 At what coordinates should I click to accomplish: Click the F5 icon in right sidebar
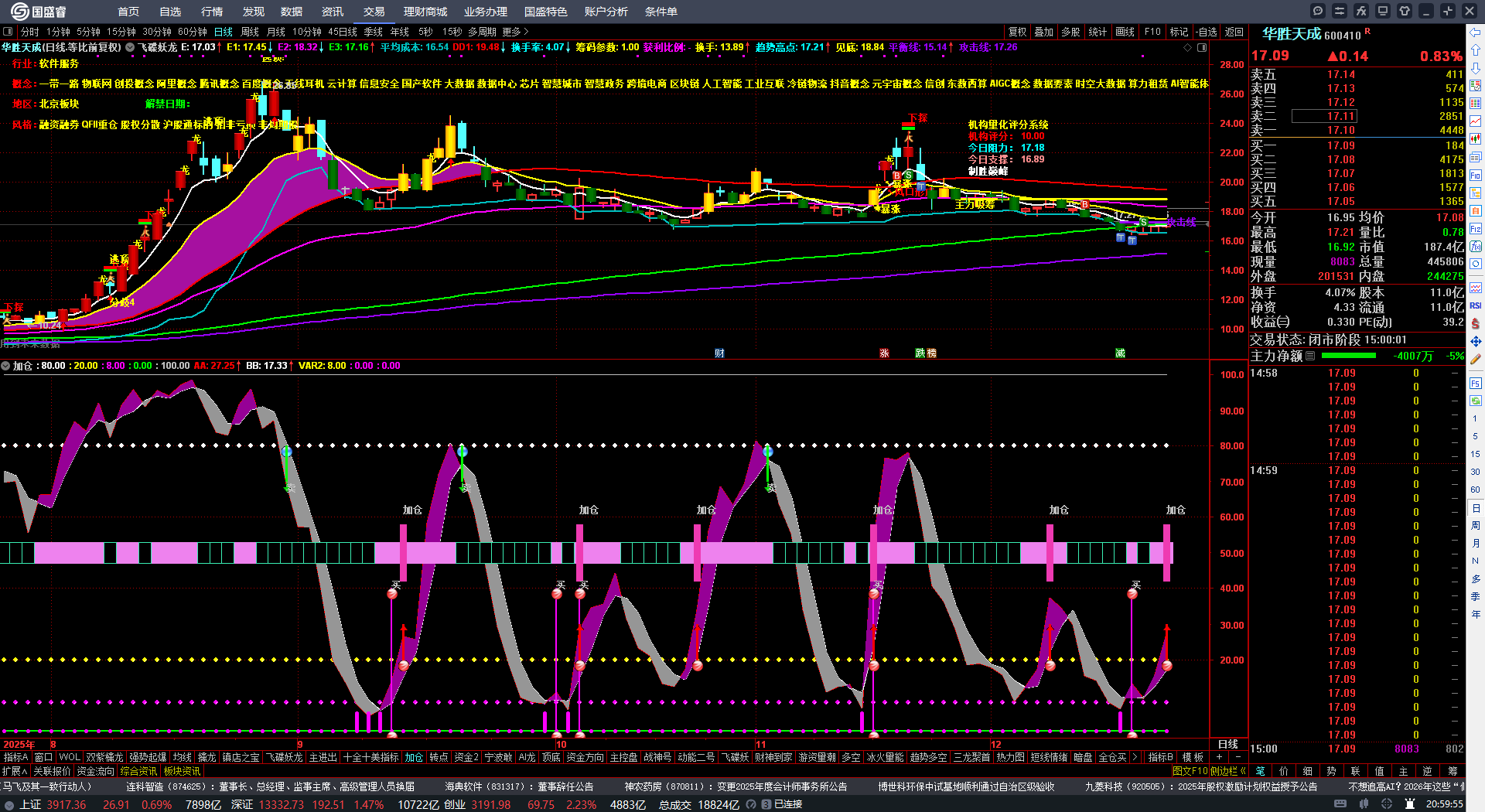point(1476,383)
